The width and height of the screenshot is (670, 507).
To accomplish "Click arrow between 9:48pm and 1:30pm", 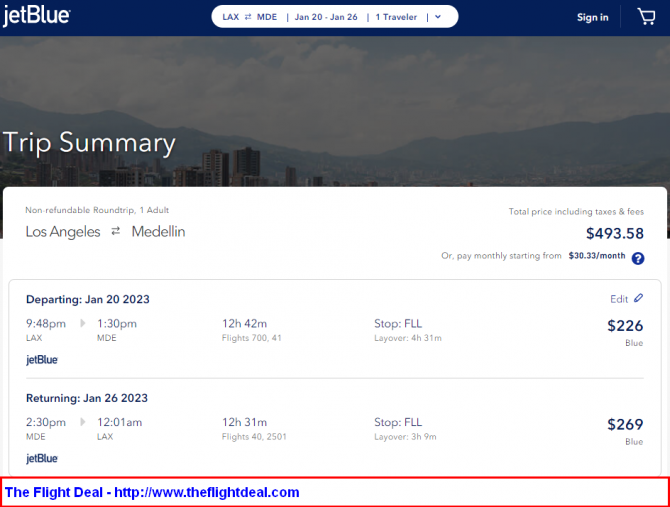I will pyautogui.click(x=83, y=323).
